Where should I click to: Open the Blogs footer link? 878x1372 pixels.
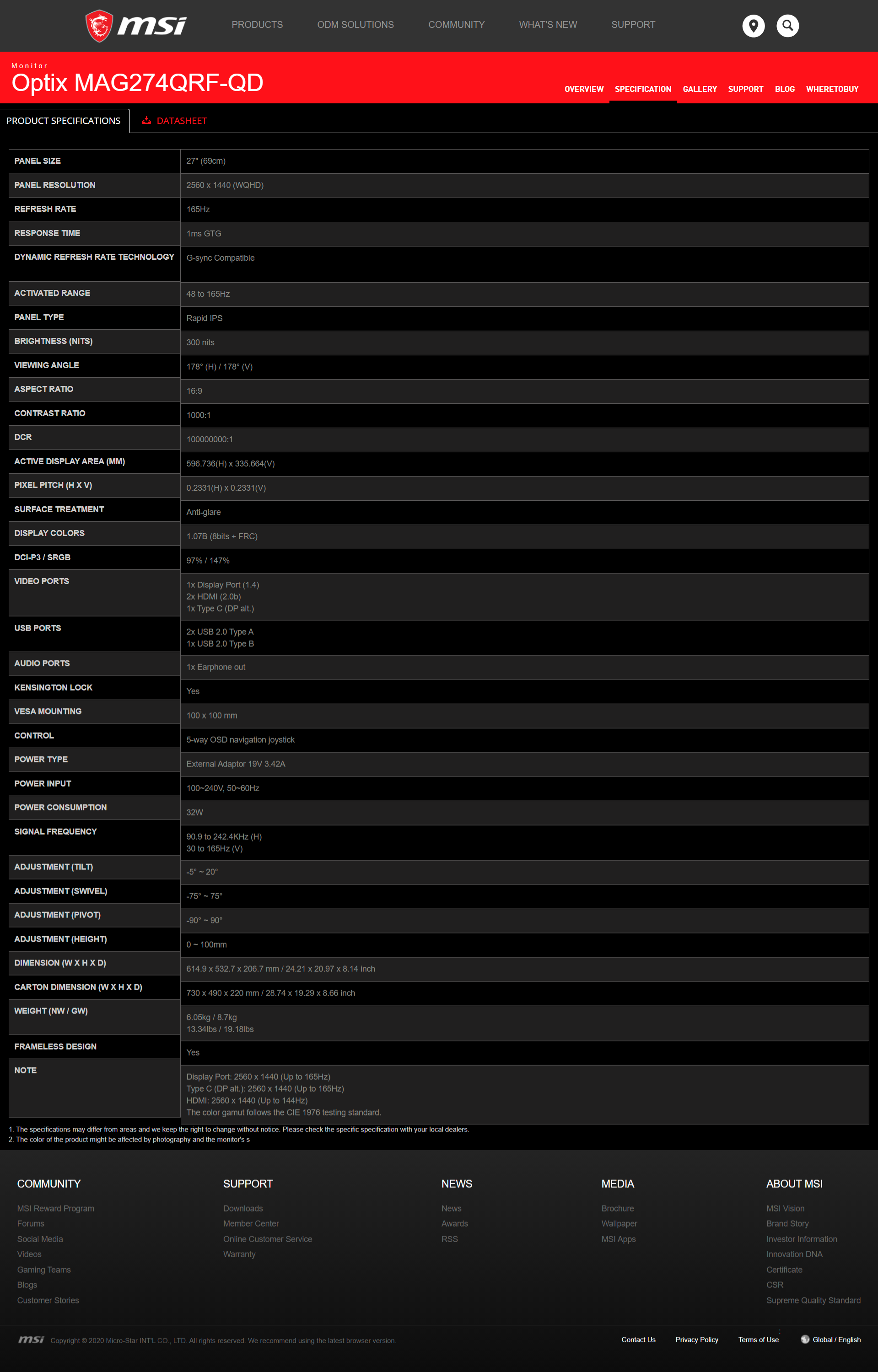coord(27,1285)
